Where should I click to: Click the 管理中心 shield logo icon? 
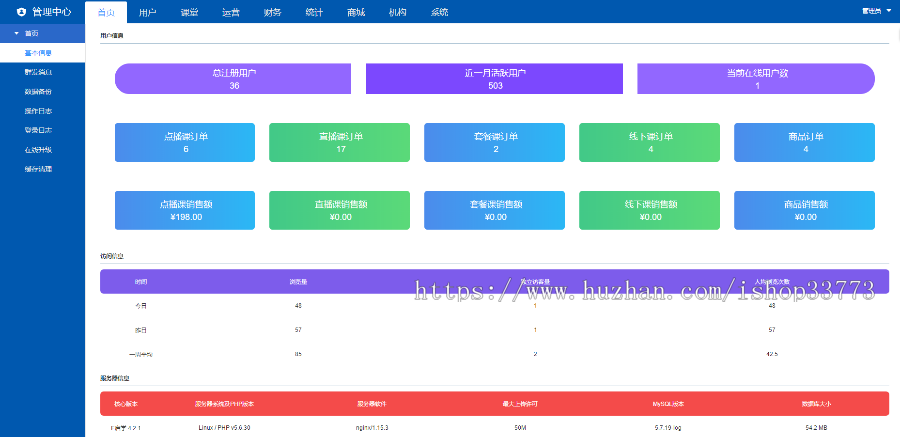point(21,12)
